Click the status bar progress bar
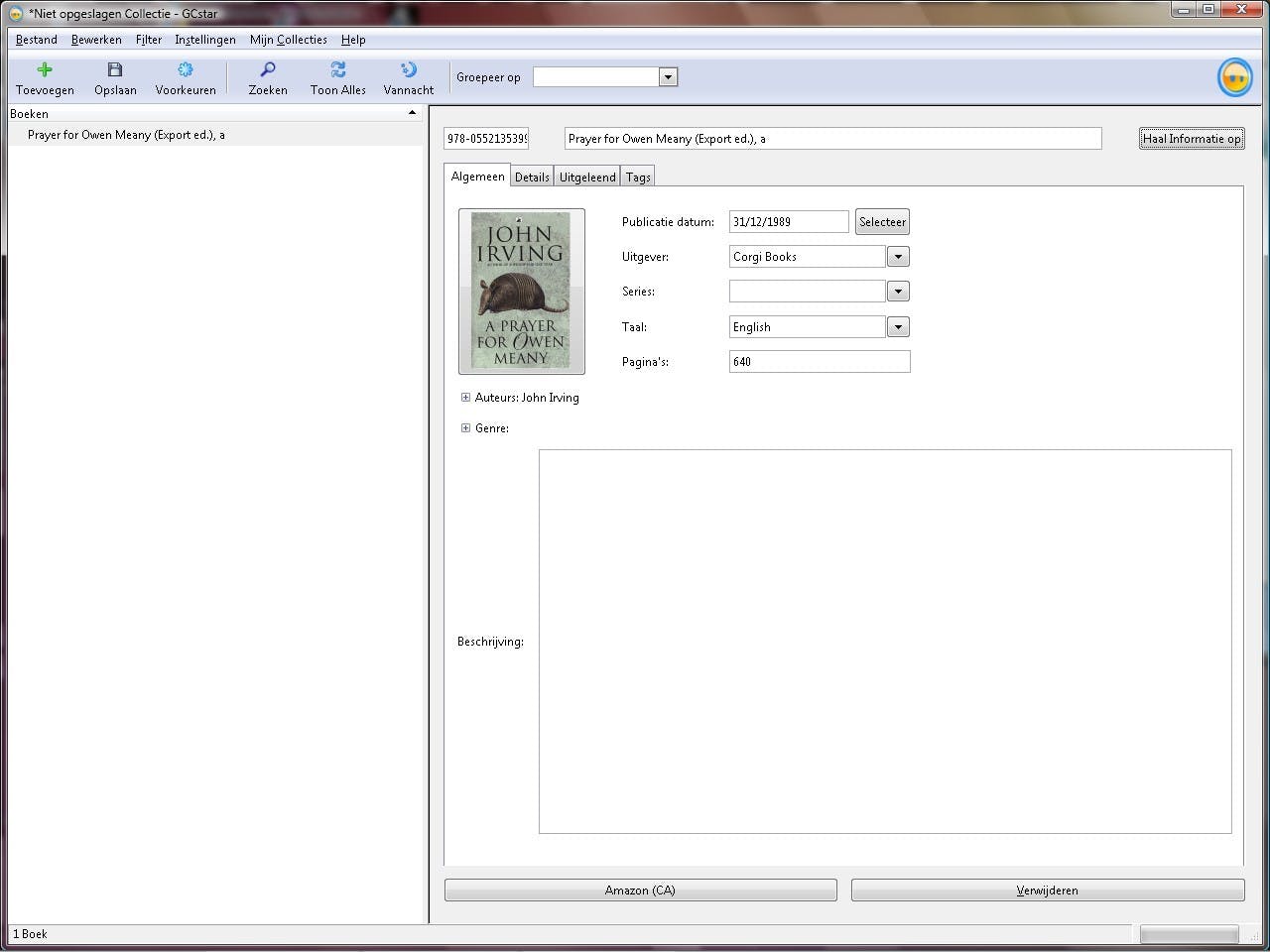The height and width of the screenshot is (952, 1270). [x=1189, y=934]
